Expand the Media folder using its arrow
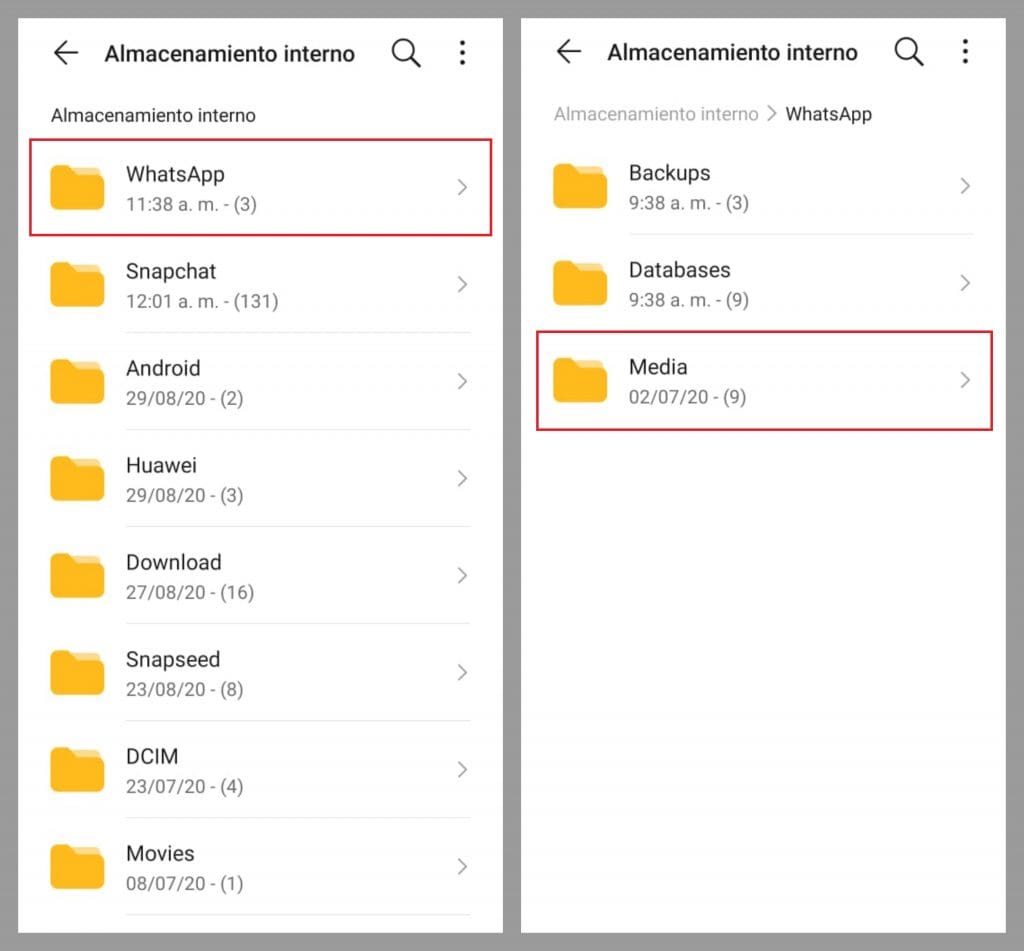This screenshot has height=951, width=1024. click(x=965, y=380)
